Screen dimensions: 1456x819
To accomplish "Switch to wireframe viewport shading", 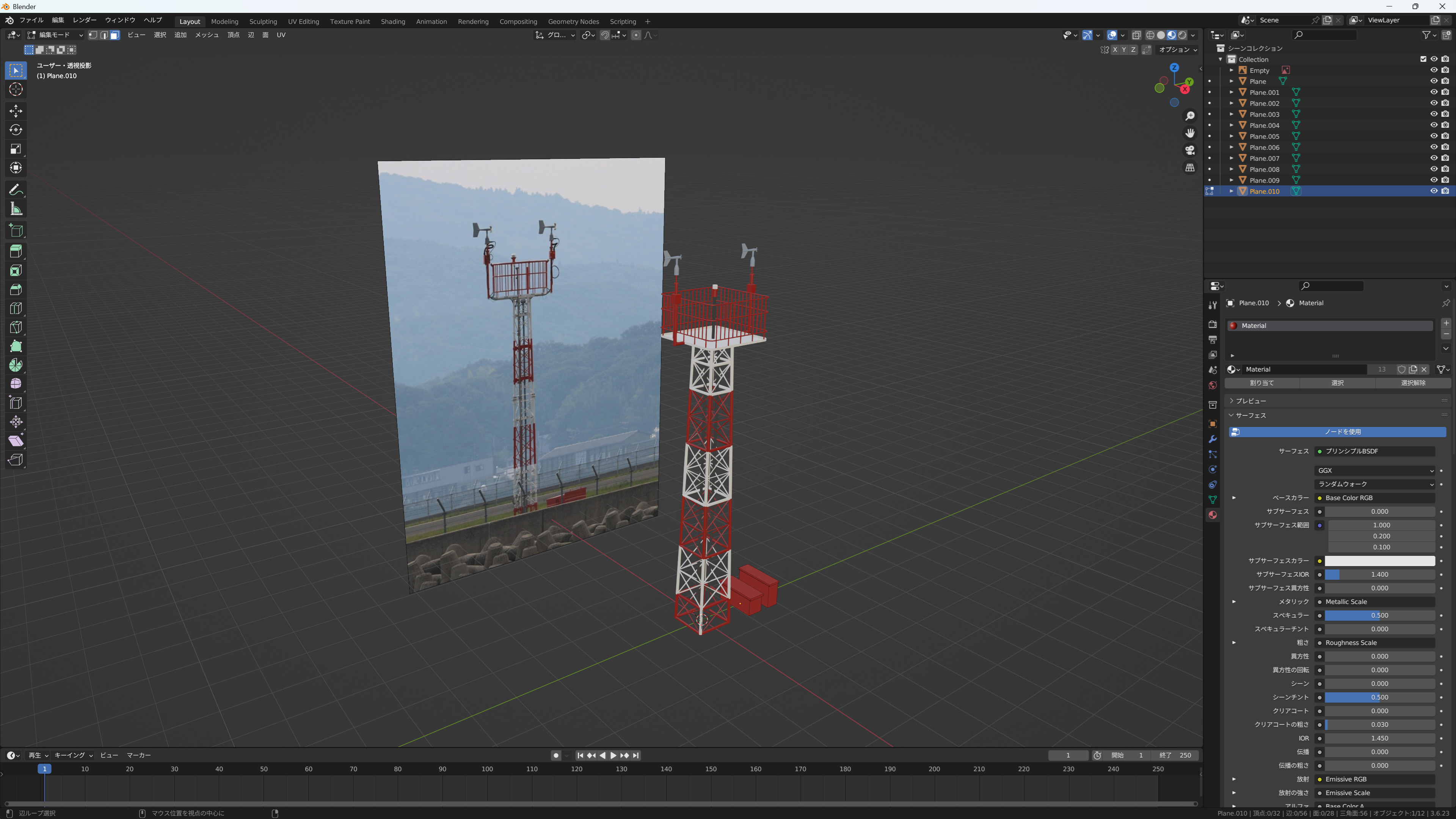I will coord(1150,35).
